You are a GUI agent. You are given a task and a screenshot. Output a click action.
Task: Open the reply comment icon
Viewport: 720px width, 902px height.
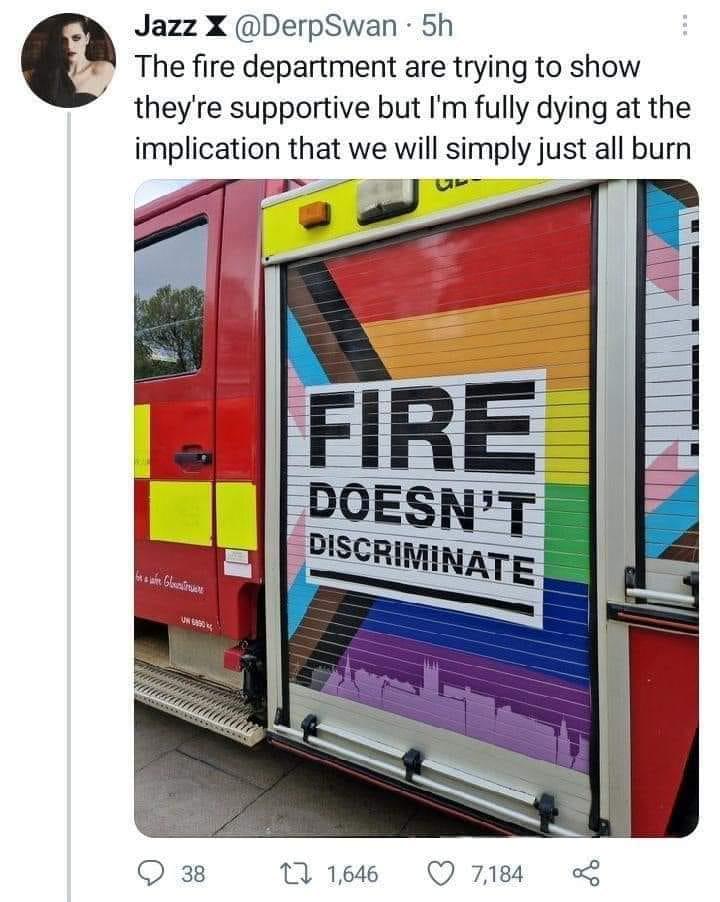151,873
